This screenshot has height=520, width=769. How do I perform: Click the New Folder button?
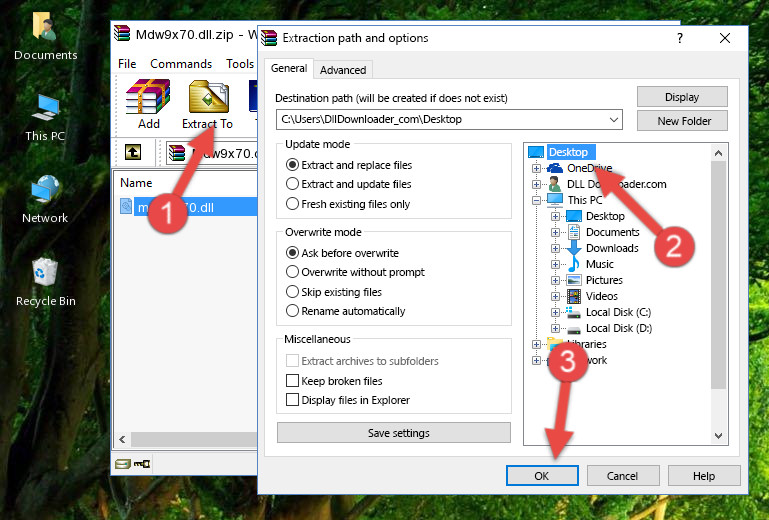(682, 121)
